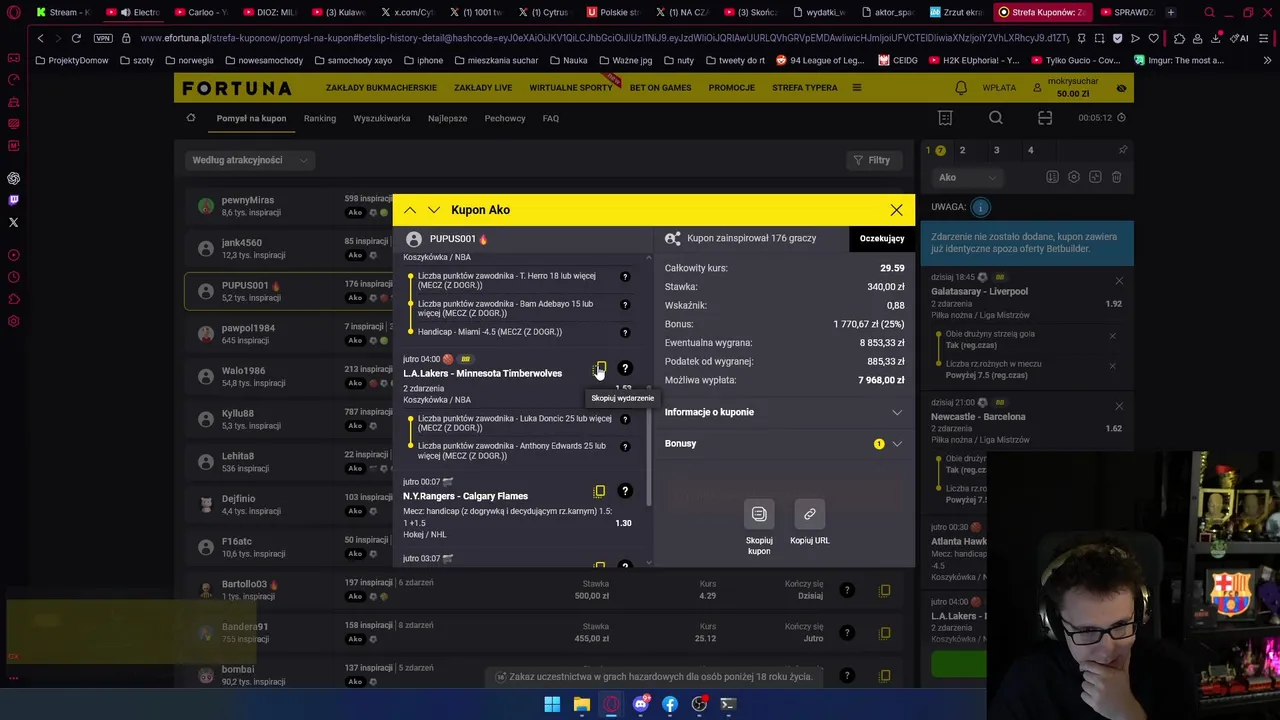Switch to the Pechowcy tab

[505, 118]
